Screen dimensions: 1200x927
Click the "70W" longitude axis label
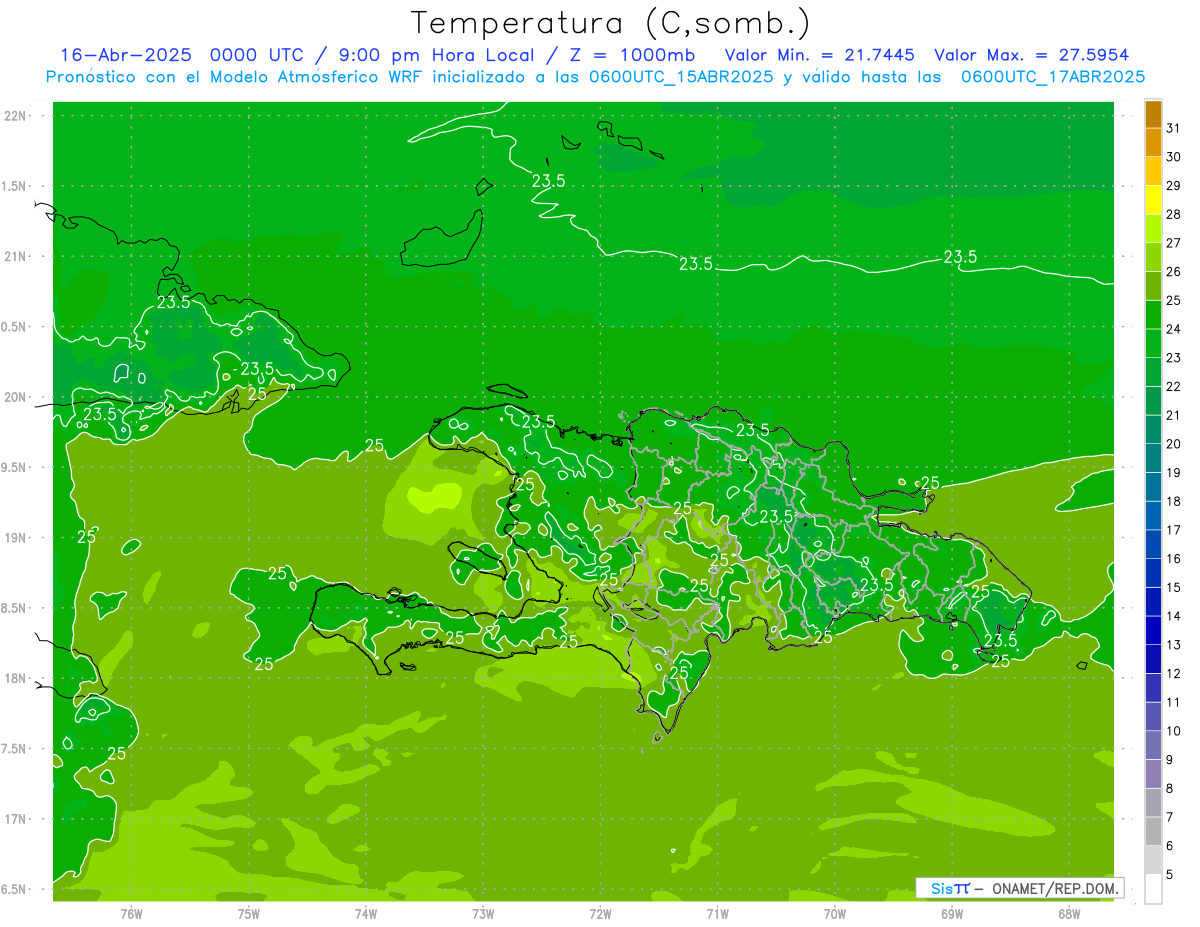(835, 913)
